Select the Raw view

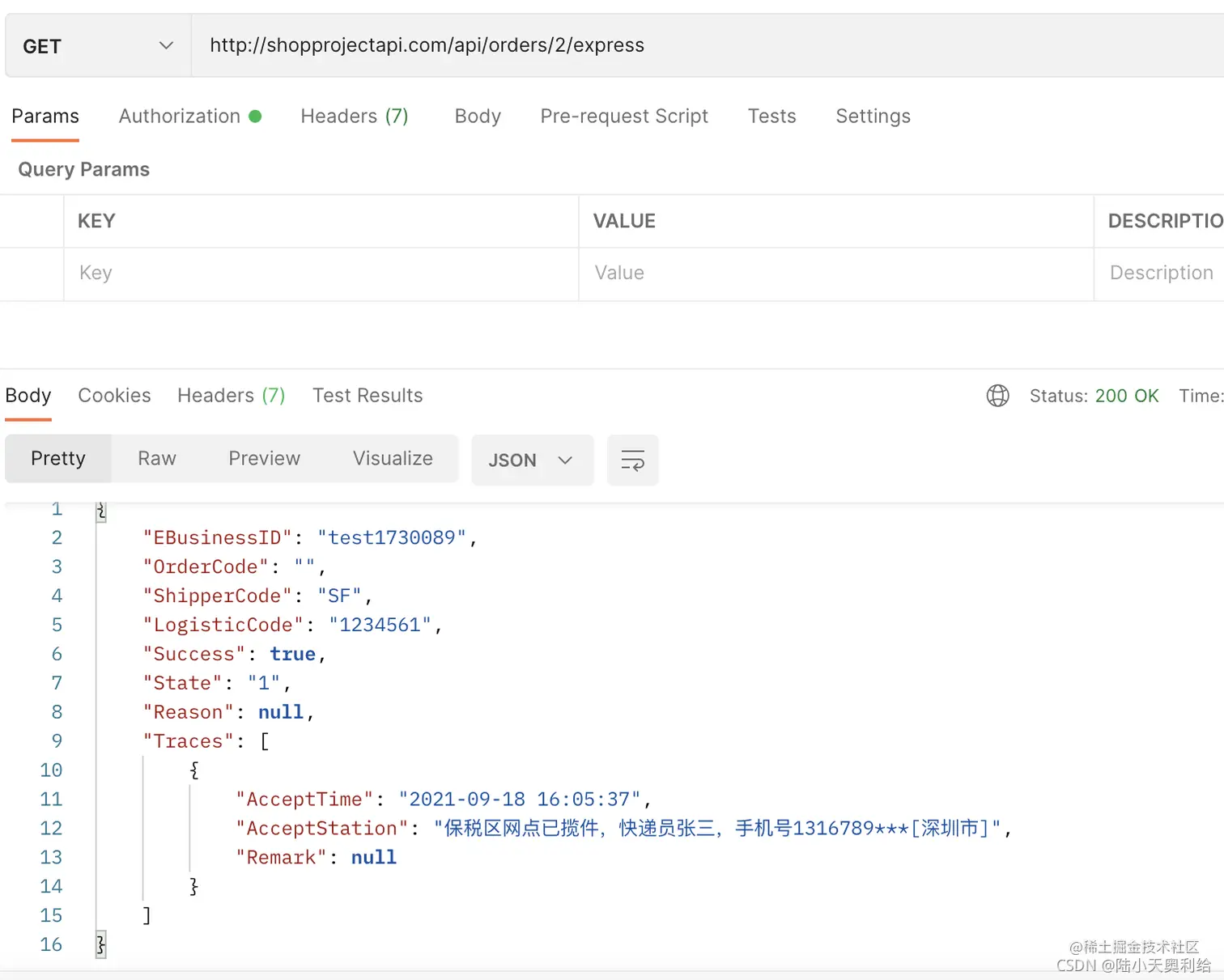[157, 459]
